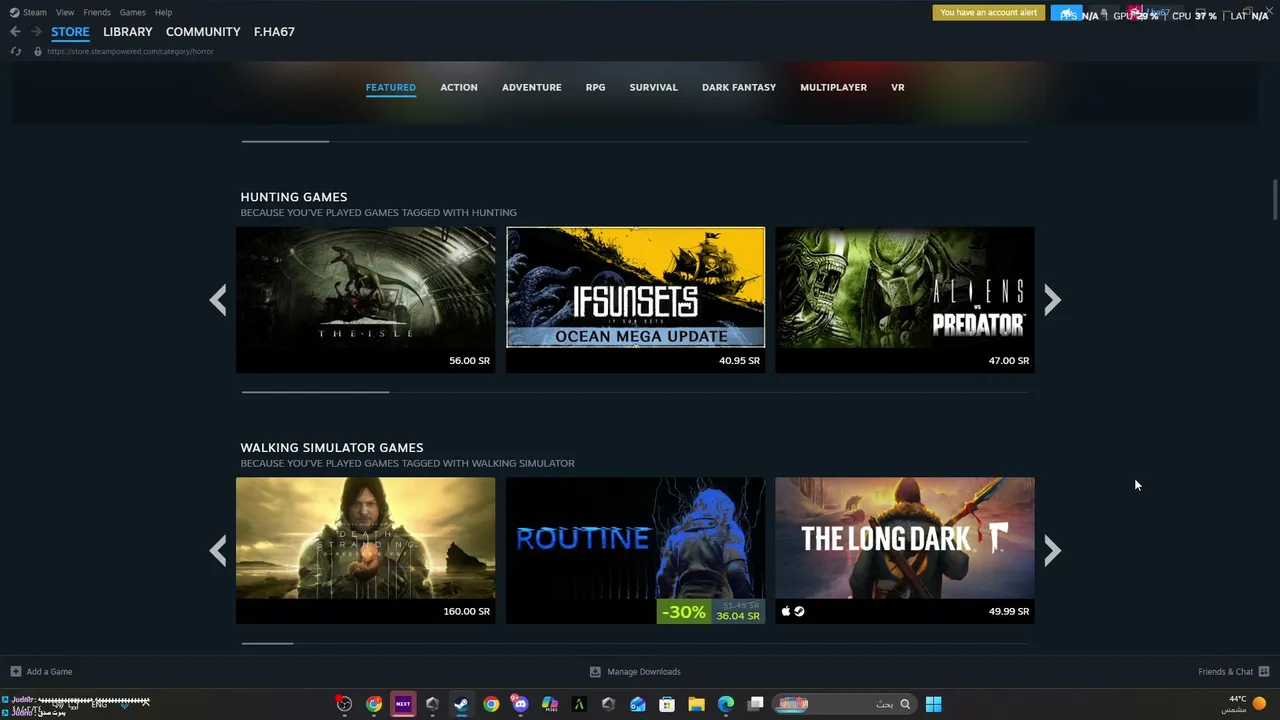Click the store URL address text
1280x720 pixels.
point(130,51)
